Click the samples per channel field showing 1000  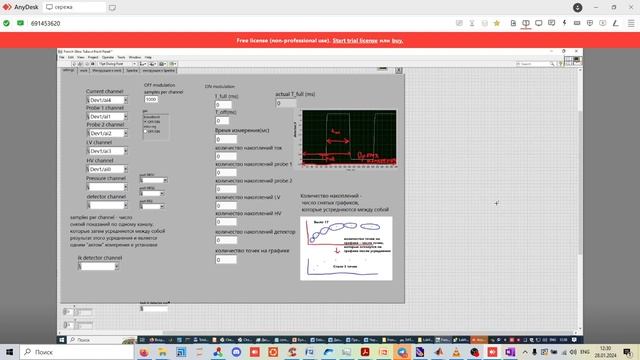point(151,99)
